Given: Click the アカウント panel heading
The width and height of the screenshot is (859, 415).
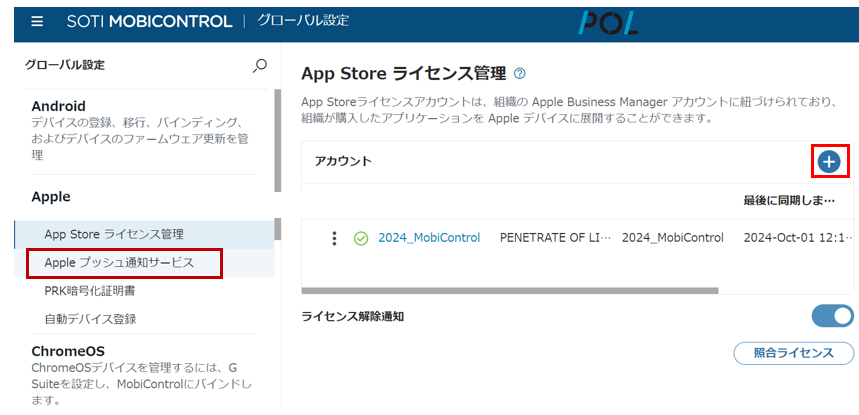Looking at the screenshot, I should [343, 161].
